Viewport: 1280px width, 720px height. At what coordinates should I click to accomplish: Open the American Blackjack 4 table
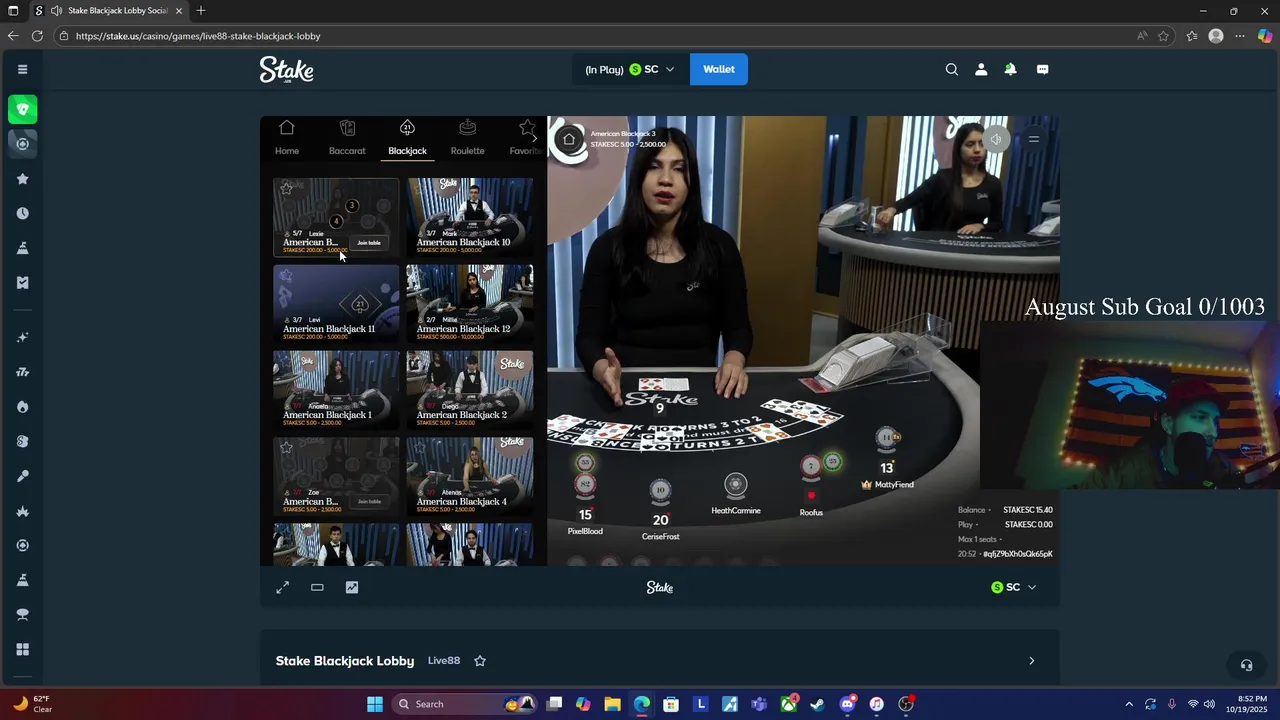click(470, 476)
